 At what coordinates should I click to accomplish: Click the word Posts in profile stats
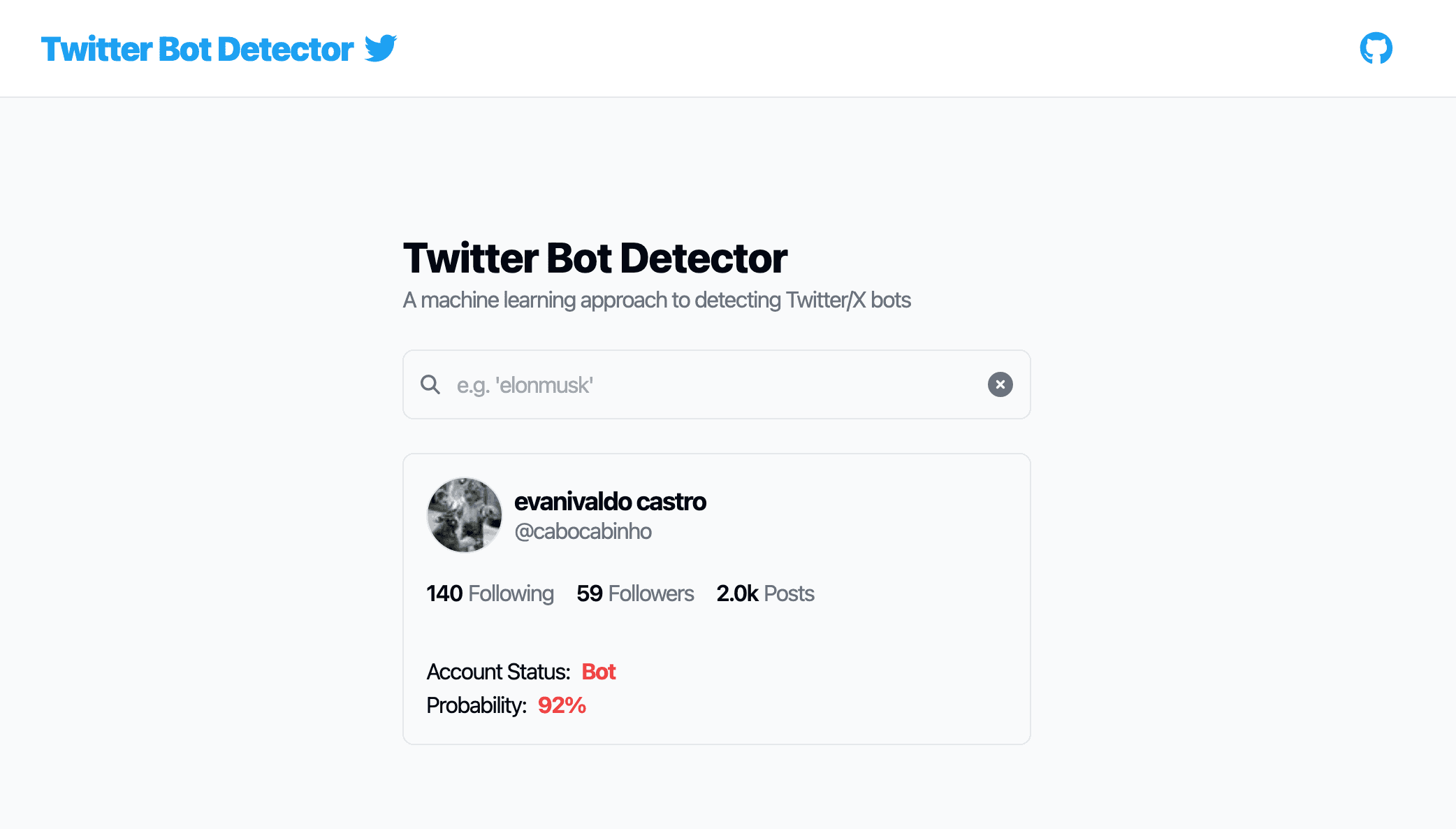[789, 593]
